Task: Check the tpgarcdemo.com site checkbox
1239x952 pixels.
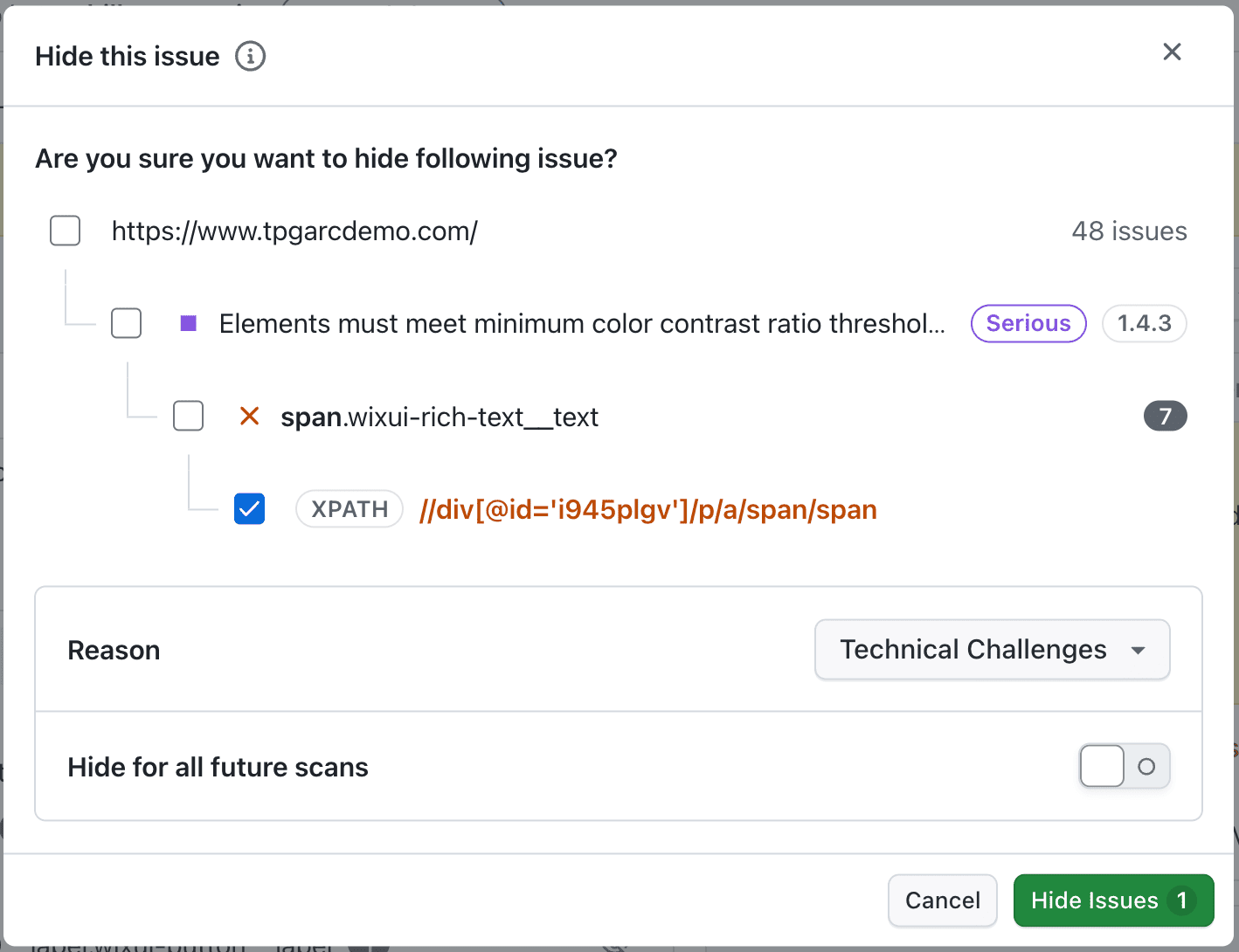Action: (x=65, y=231)
